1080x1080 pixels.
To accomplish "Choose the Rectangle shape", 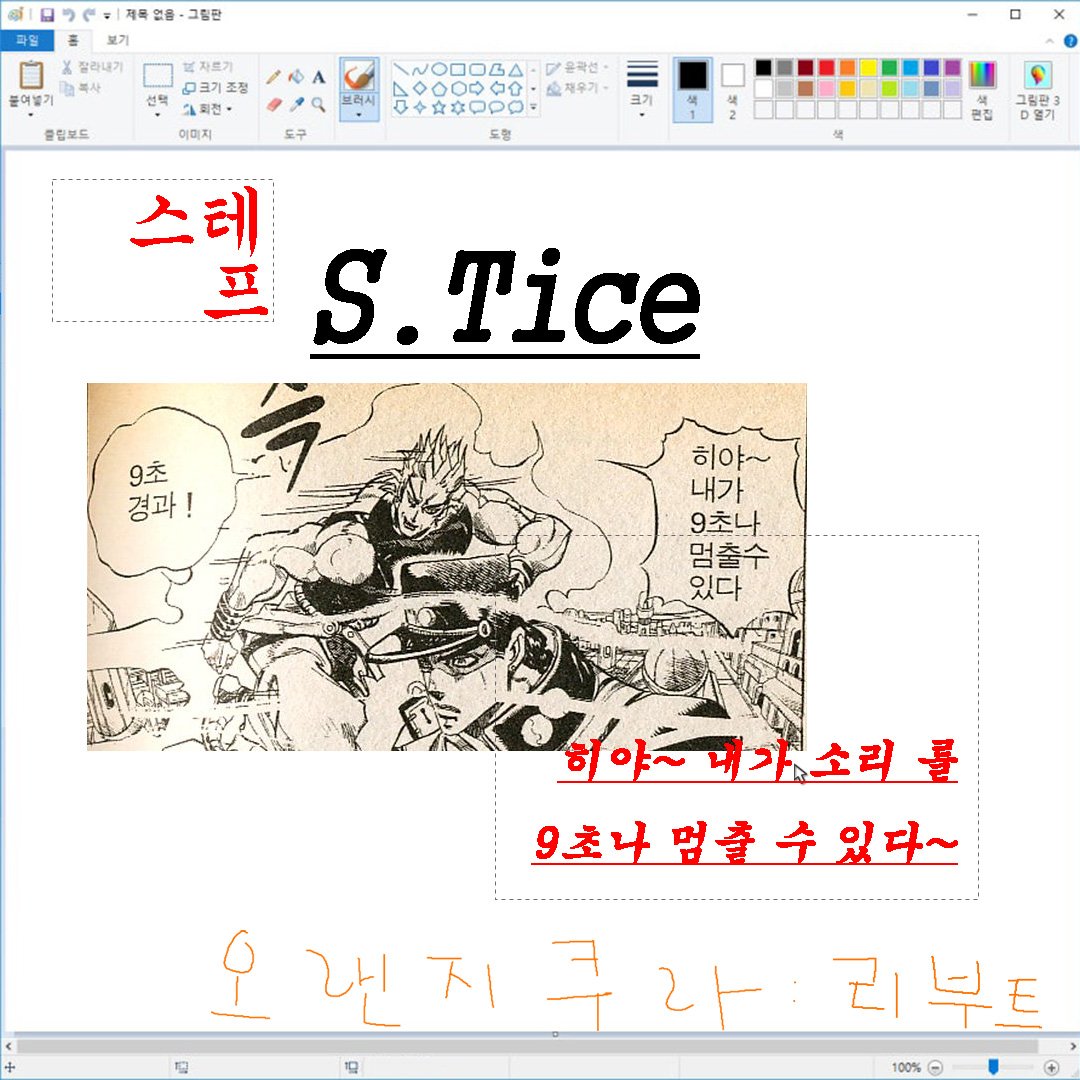I will [x=458, y=70].
